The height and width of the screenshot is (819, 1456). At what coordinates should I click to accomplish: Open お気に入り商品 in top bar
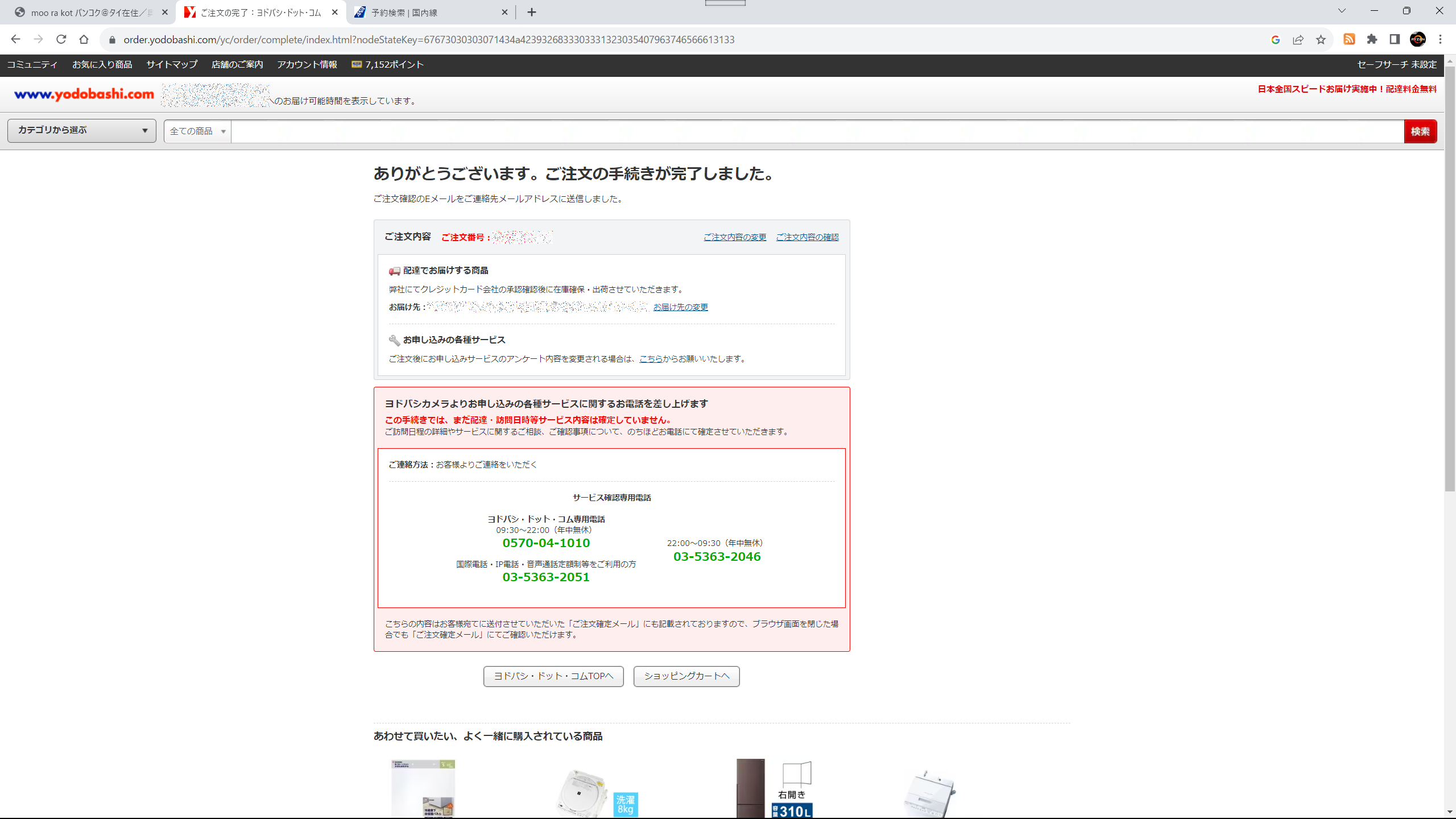click(x=102, y=64)
